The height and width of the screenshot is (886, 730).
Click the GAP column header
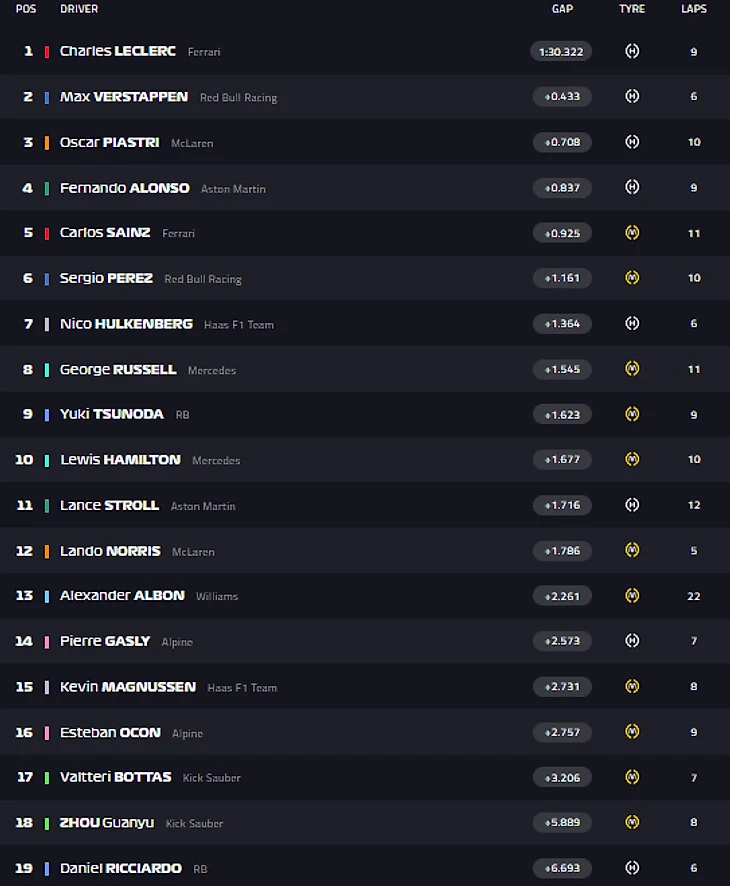562,9
